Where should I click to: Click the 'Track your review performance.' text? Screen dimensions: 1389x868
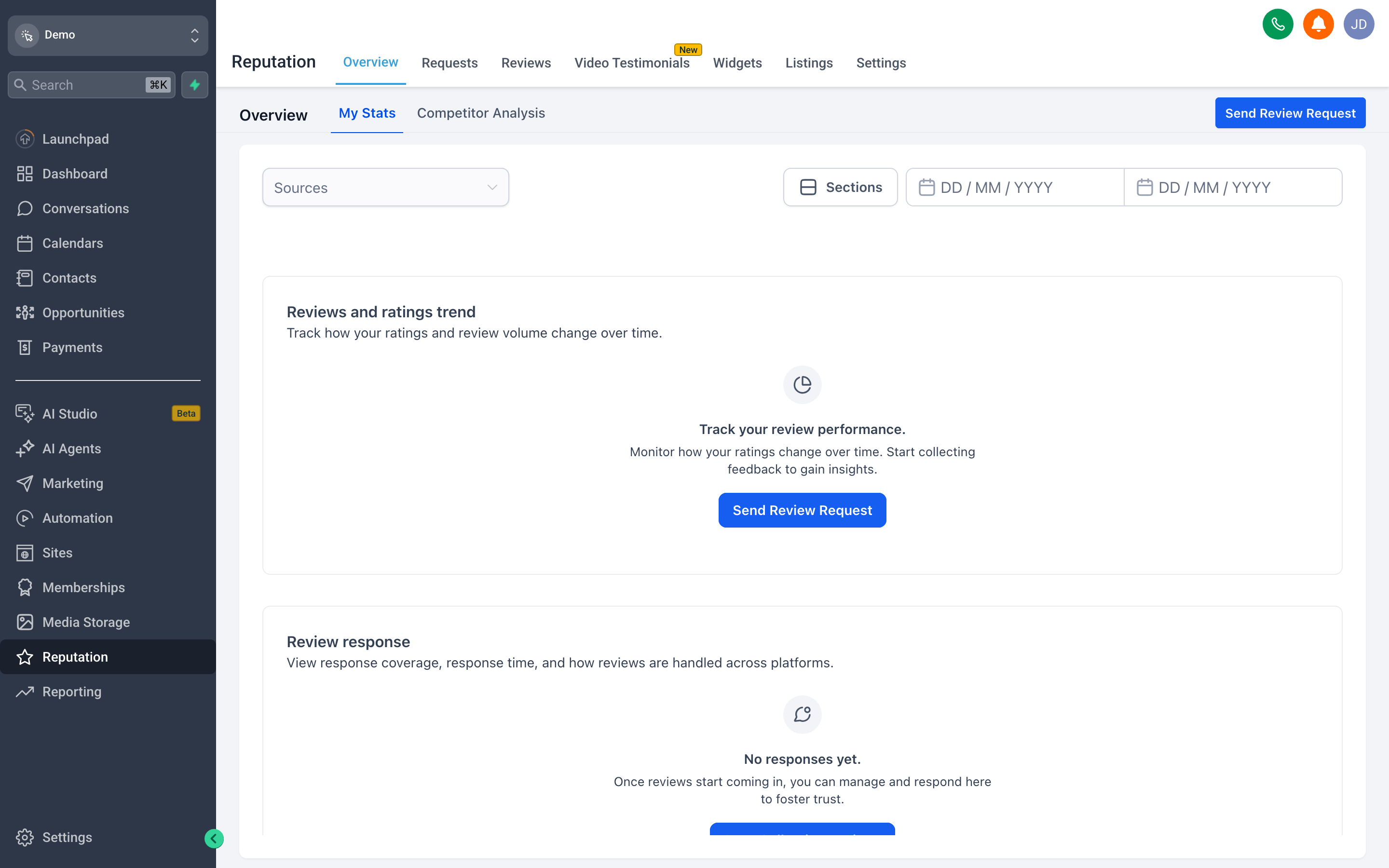pyautogui.click(x=802, y=429)
